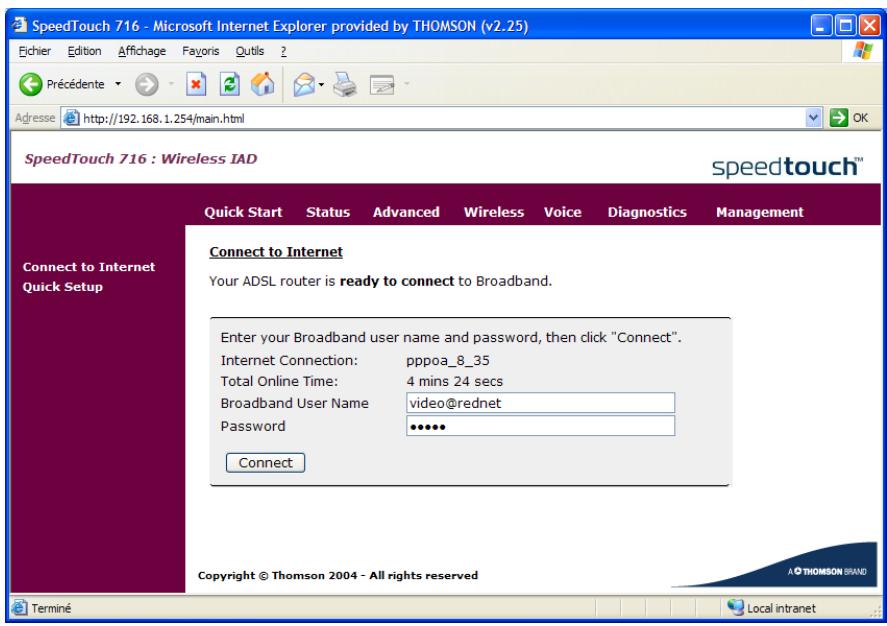Image resolution: width=887 pixels, height=626 pixels.
Task: Print the page with printer icon
Action: pyautogui.click(x=345, y=85)
